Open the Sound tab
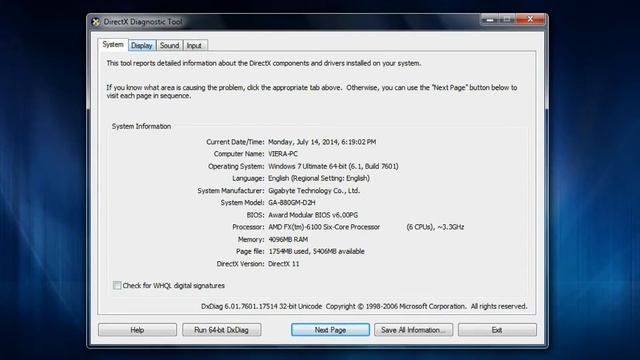Screen dimensions: 640x360 click(169, 45)
